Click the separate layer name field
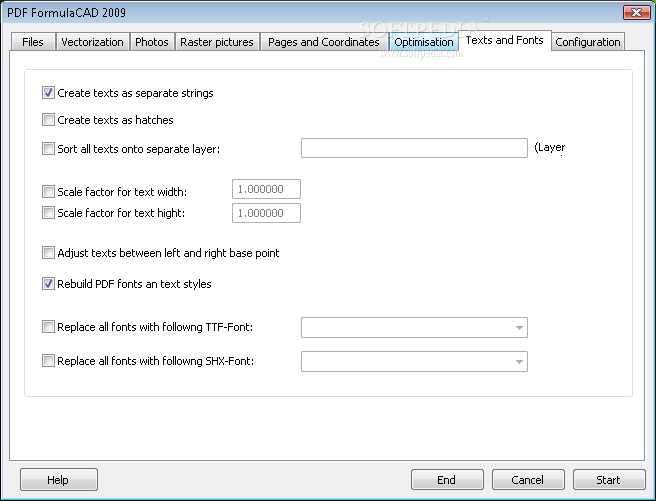The image size is (656, 501). point(414,148)
